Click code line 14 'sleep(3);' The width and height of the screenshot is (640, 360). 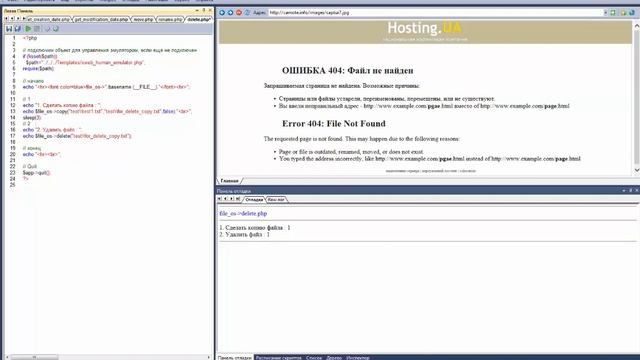[32, 118]
